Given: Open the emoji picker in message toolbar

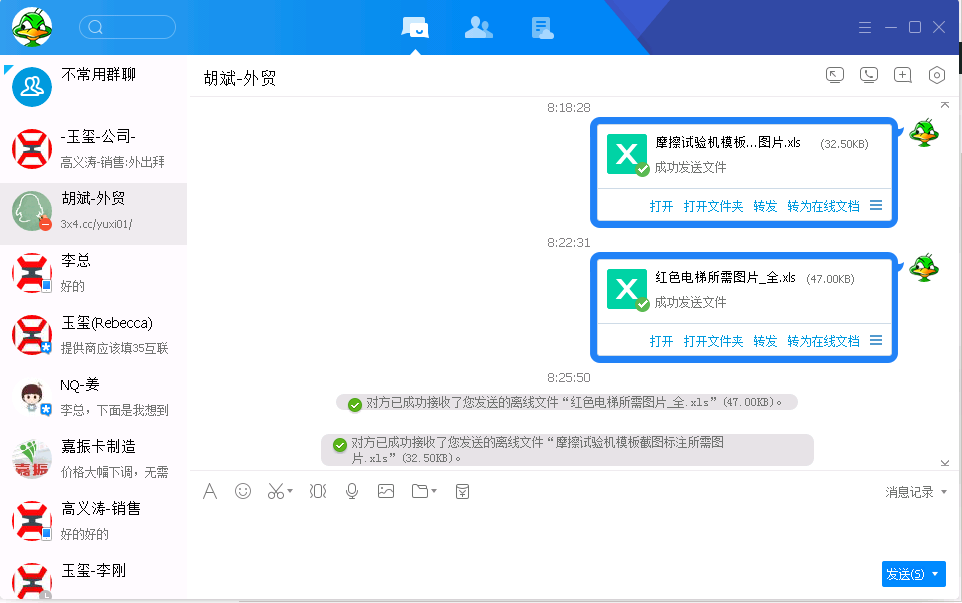Looking at the screenshot, I should click(243, 491).
